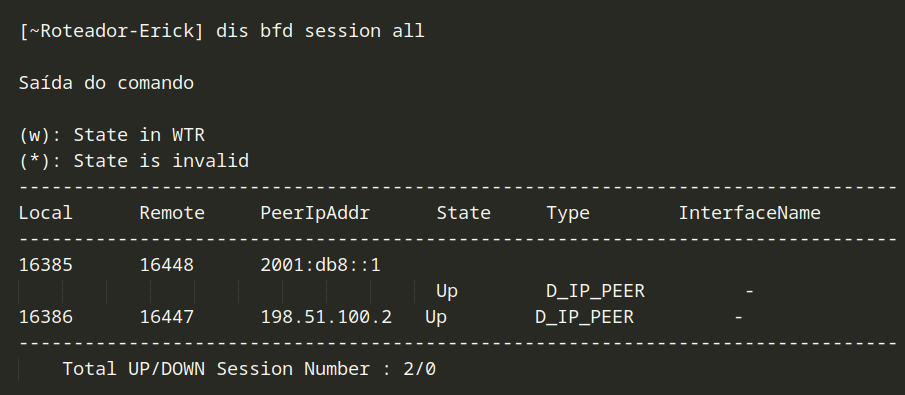Click the Type column header
The image size is (905, 395).
568,214
